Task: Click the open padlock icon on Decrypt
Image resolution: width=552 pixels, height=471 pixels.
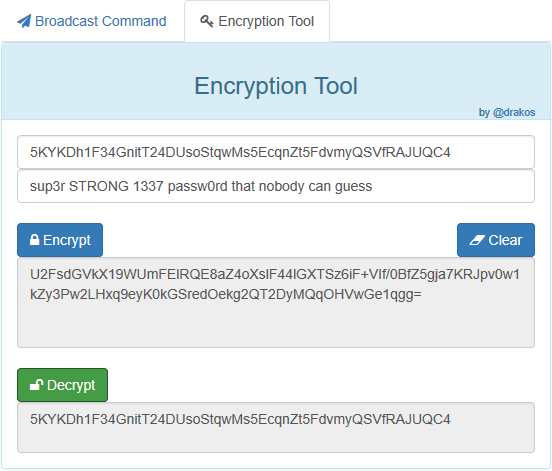Action: pos(36,385)
